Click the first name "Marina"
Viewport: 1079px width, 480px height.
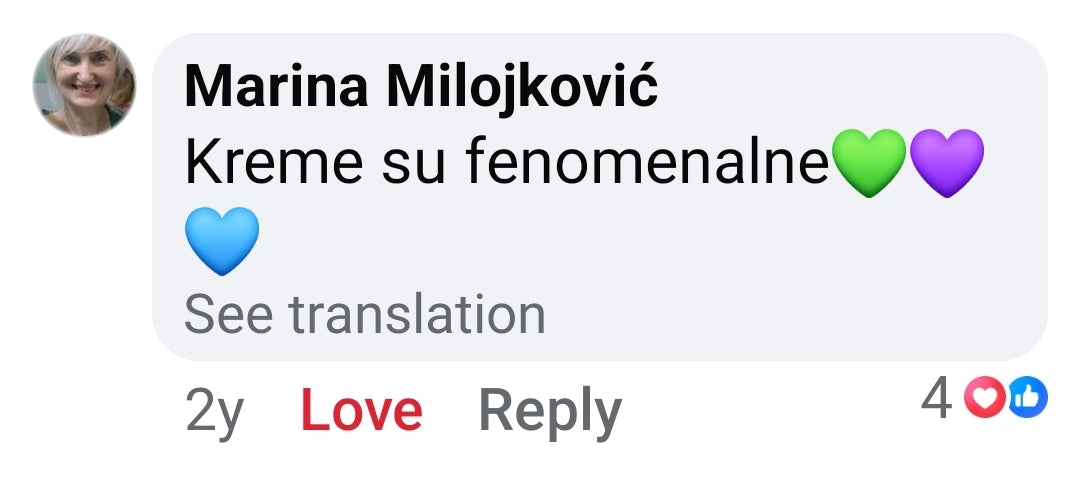[276, 88]
